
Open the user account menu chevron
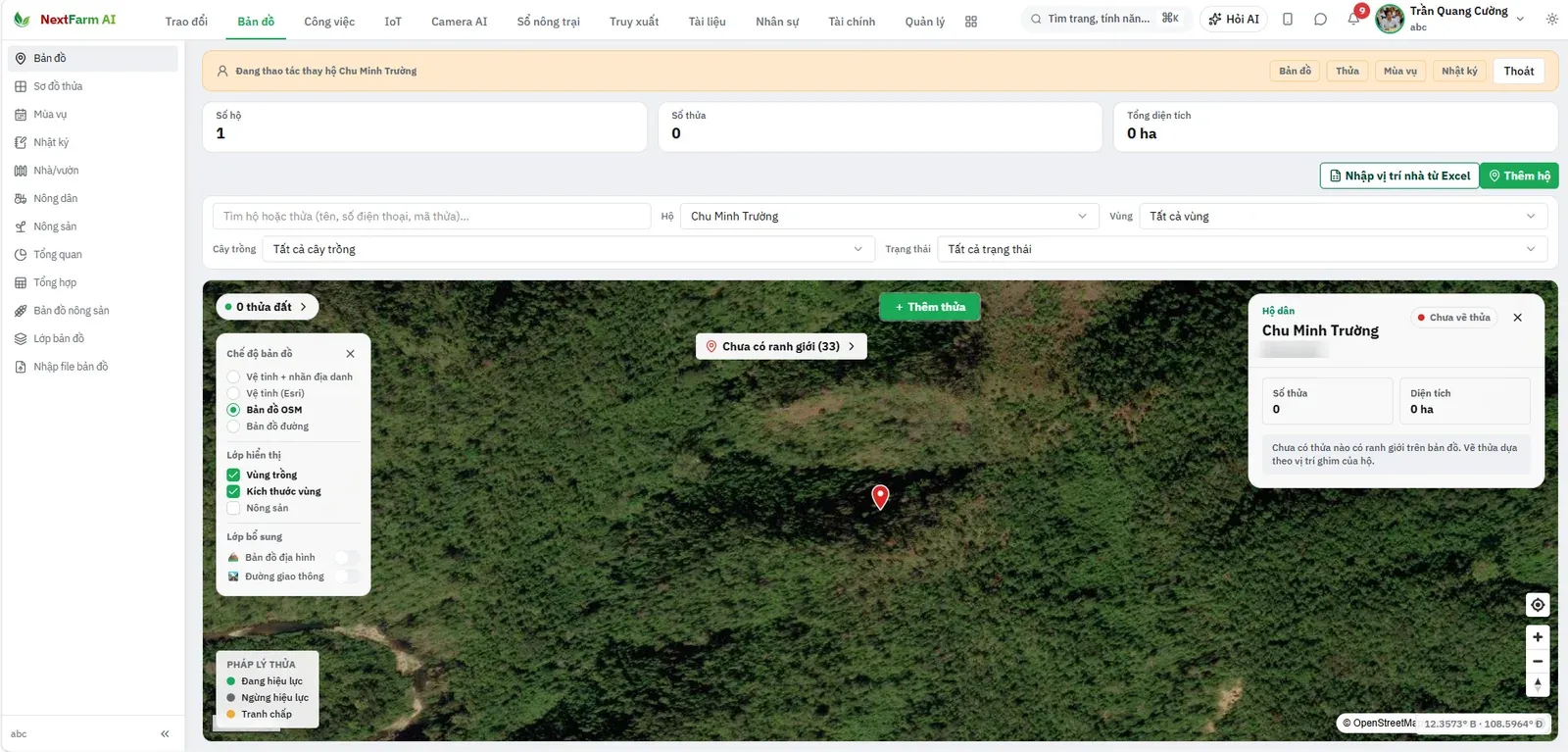pyautogui.click(x=1520, y=19)
